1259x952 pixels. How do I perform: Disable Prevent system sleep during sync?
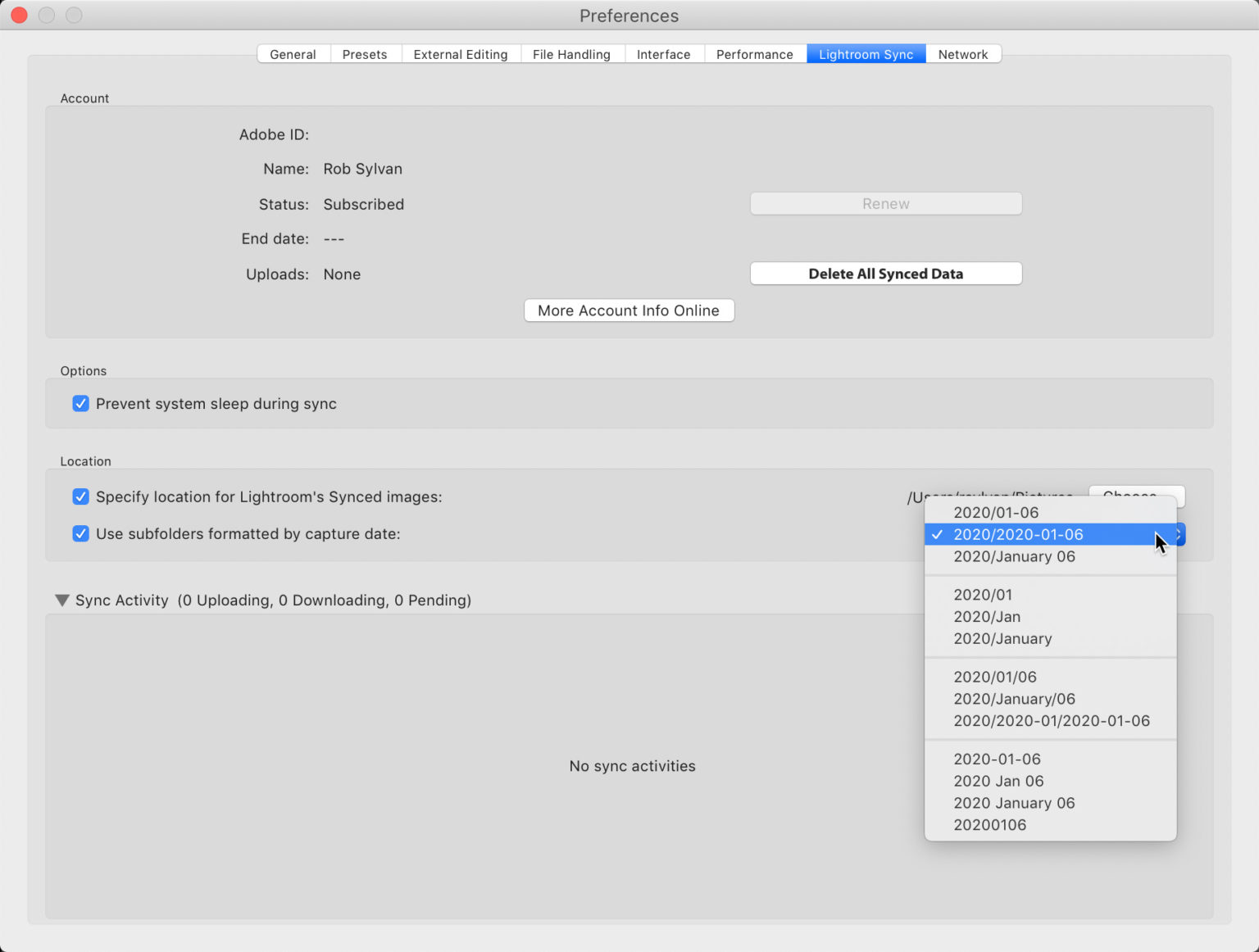pos(80,404)
